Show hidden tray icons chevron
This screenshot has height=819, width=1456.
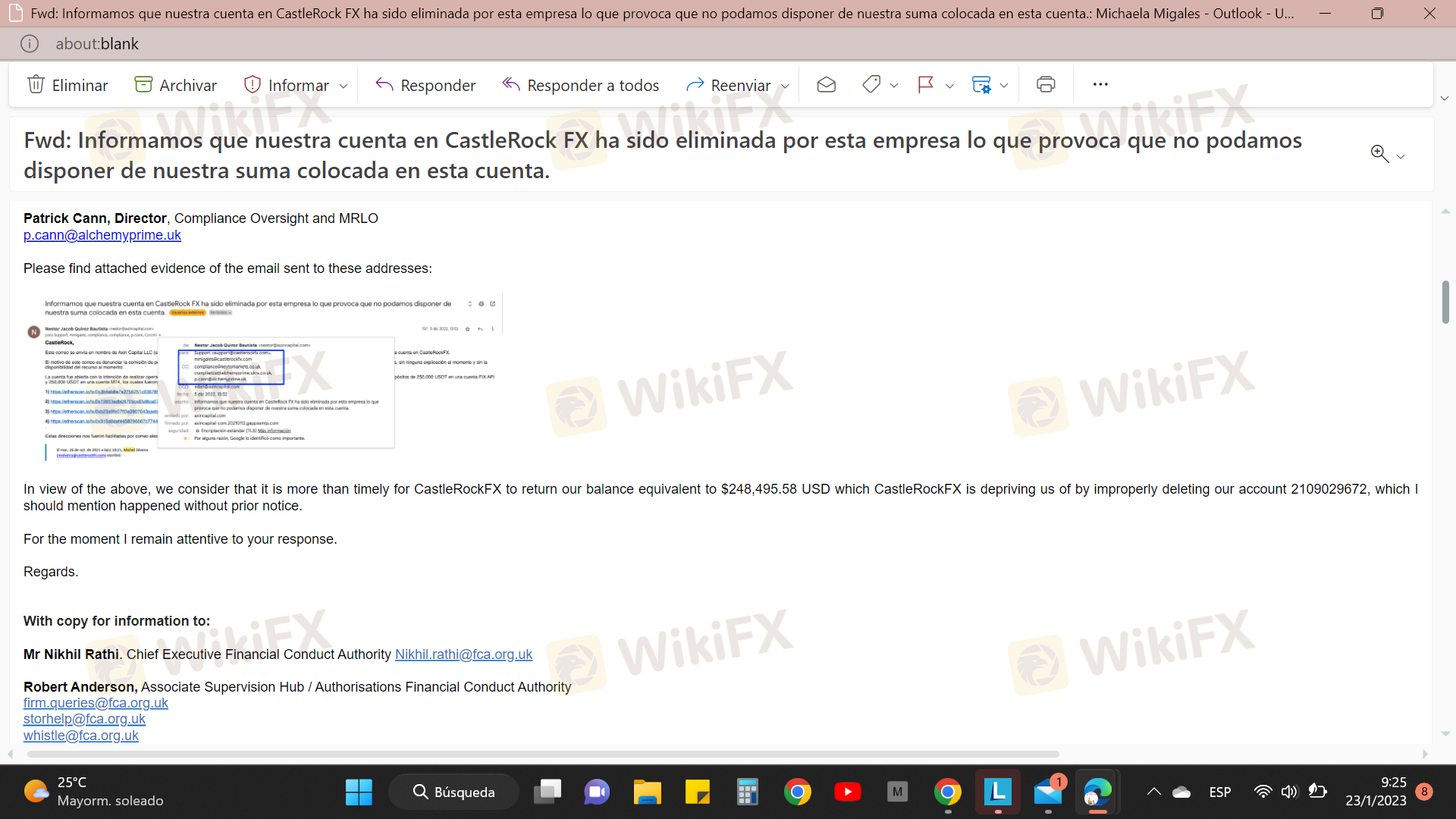click(x=1153, y=792)
